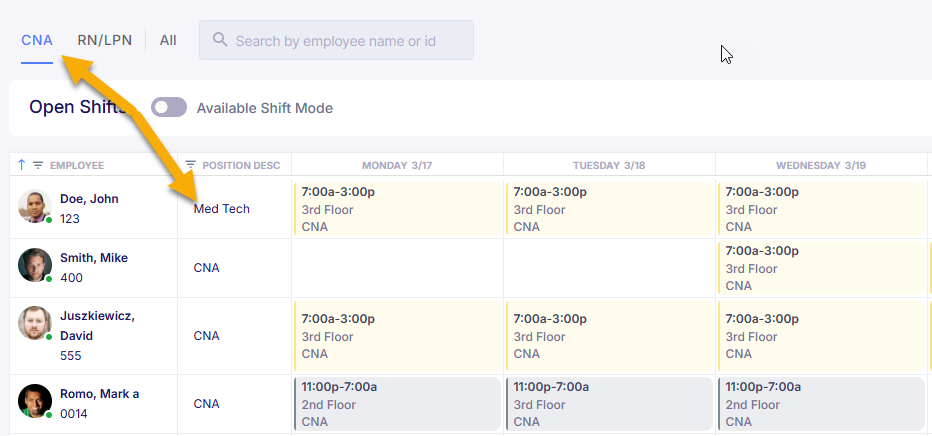
Task: Click Mike Smith's empty Monday shift cell
Action: [398, 268]
